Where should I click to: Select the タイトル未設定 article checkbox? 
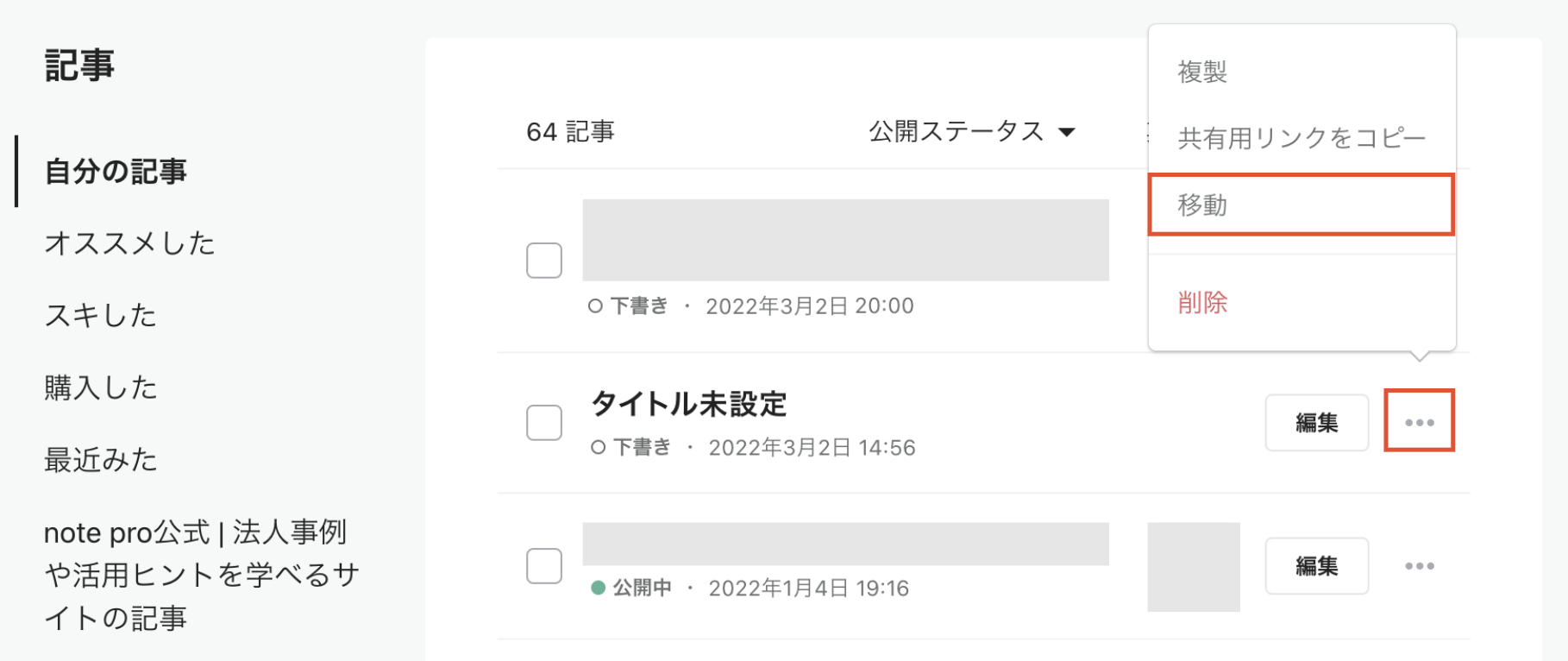tap(544, 423)
